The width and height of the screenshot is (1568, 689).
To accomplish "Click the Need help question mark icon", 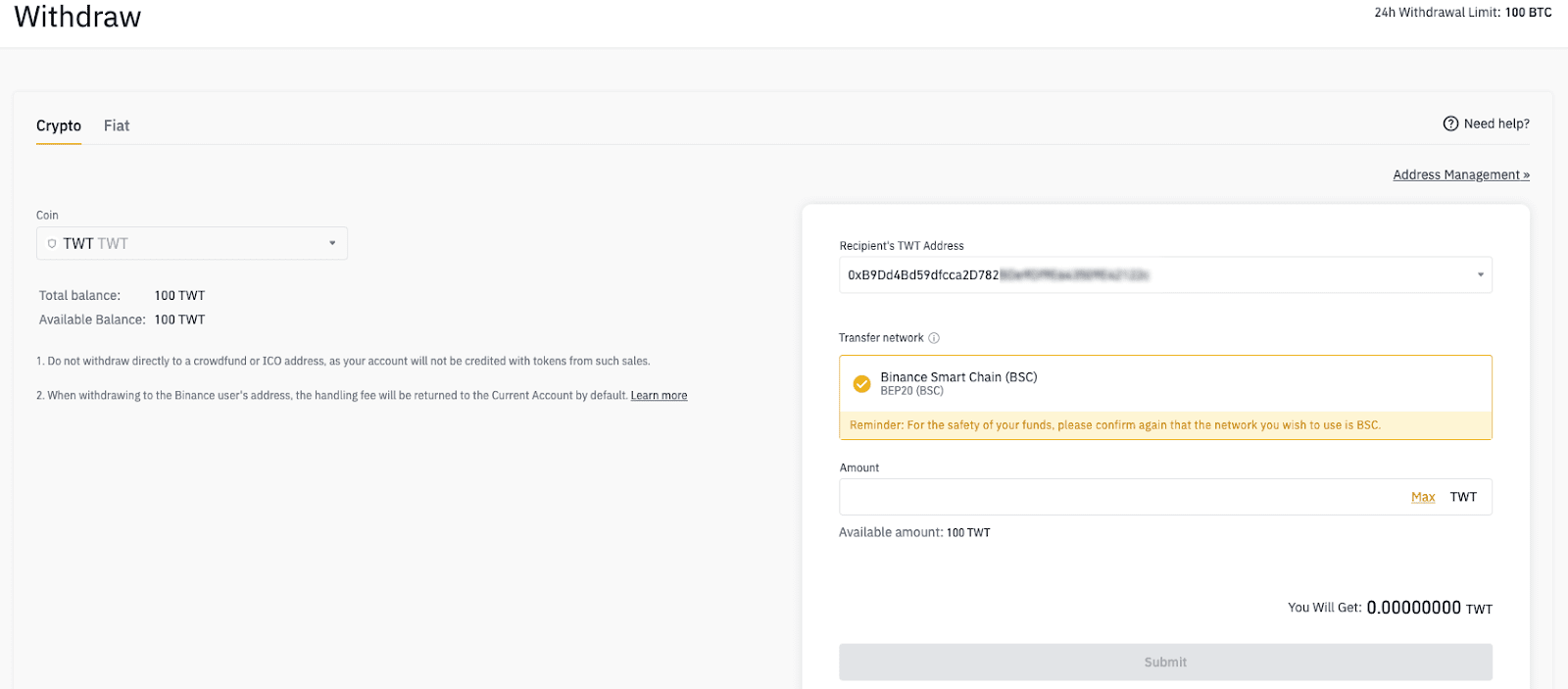I will (x=1450, y=123).
